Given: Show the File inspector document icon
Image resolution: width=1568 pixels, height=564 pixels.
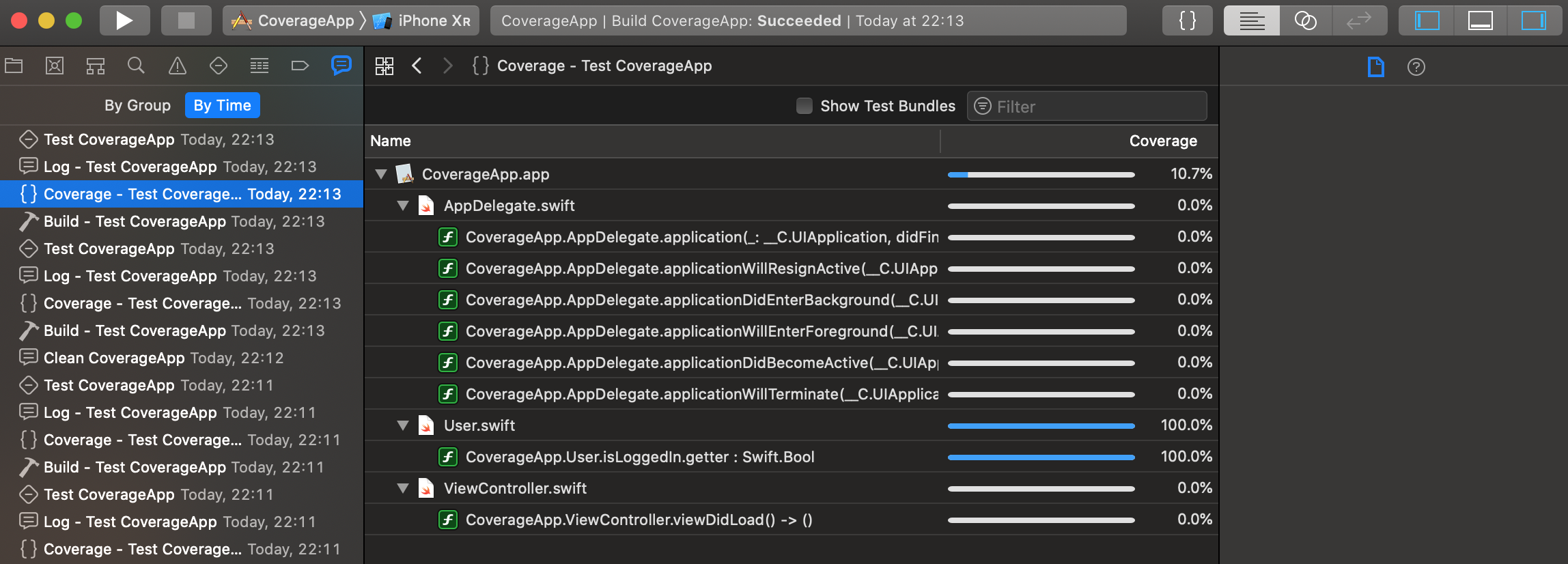Looking at the screenshot, I should pyautogui.click(x=1375, y=67).
